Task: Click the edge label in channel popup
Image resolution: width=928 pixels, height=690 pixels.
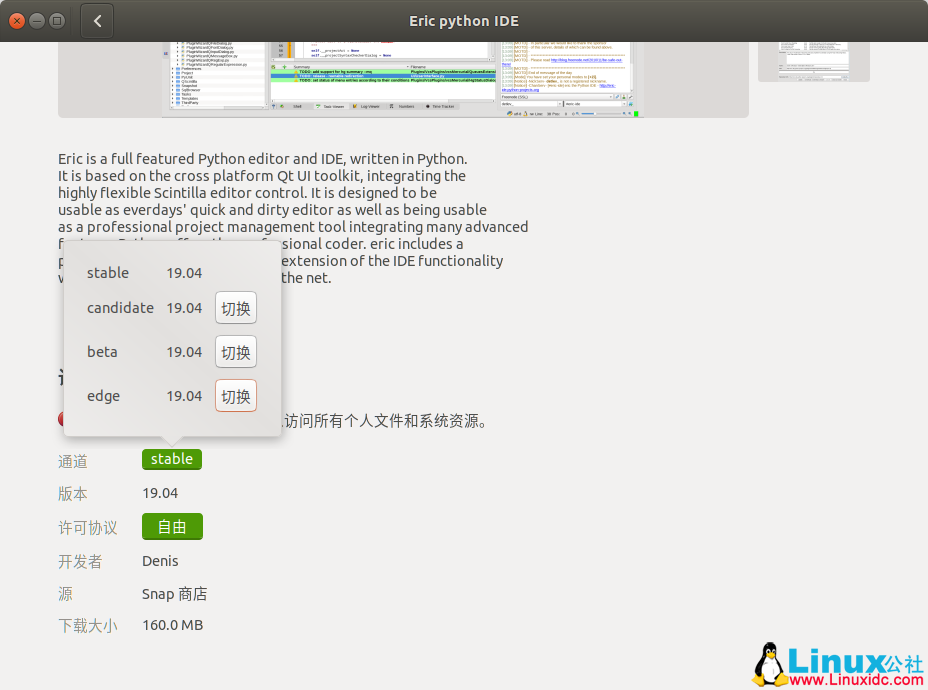Action: pyautogui.click(x=104, y=396)
